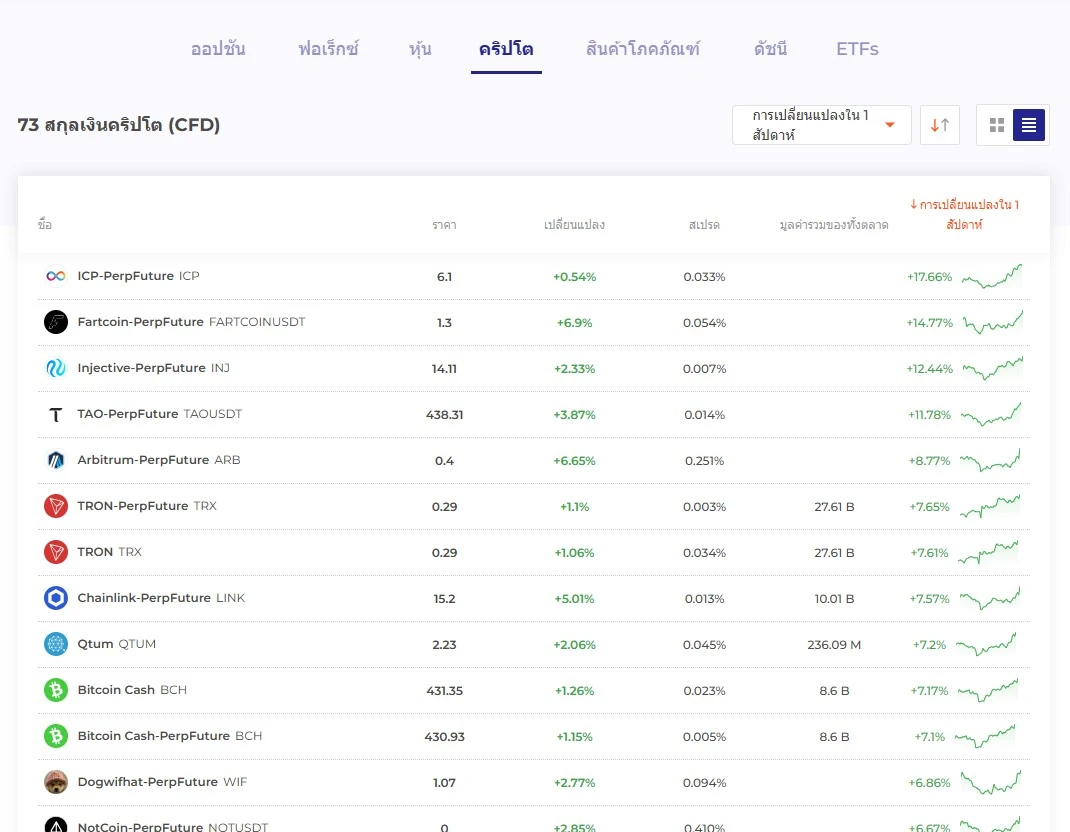Click the Fartcoin price 1.3
Viewport: 1070px width, 832px height.
444,323
